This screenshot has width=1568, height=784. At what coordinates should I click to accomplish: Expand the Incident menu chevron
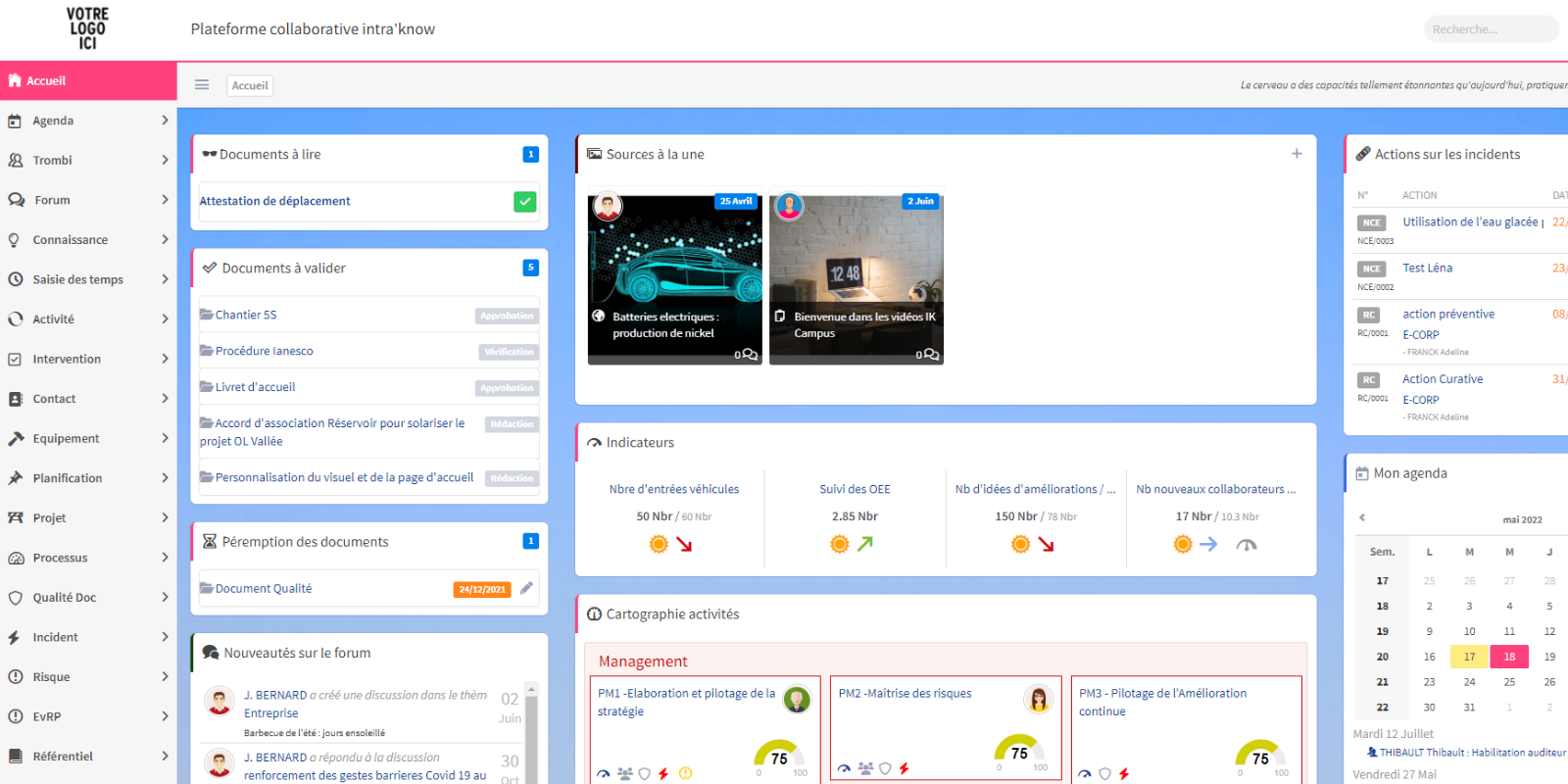(x=165, y=637)
